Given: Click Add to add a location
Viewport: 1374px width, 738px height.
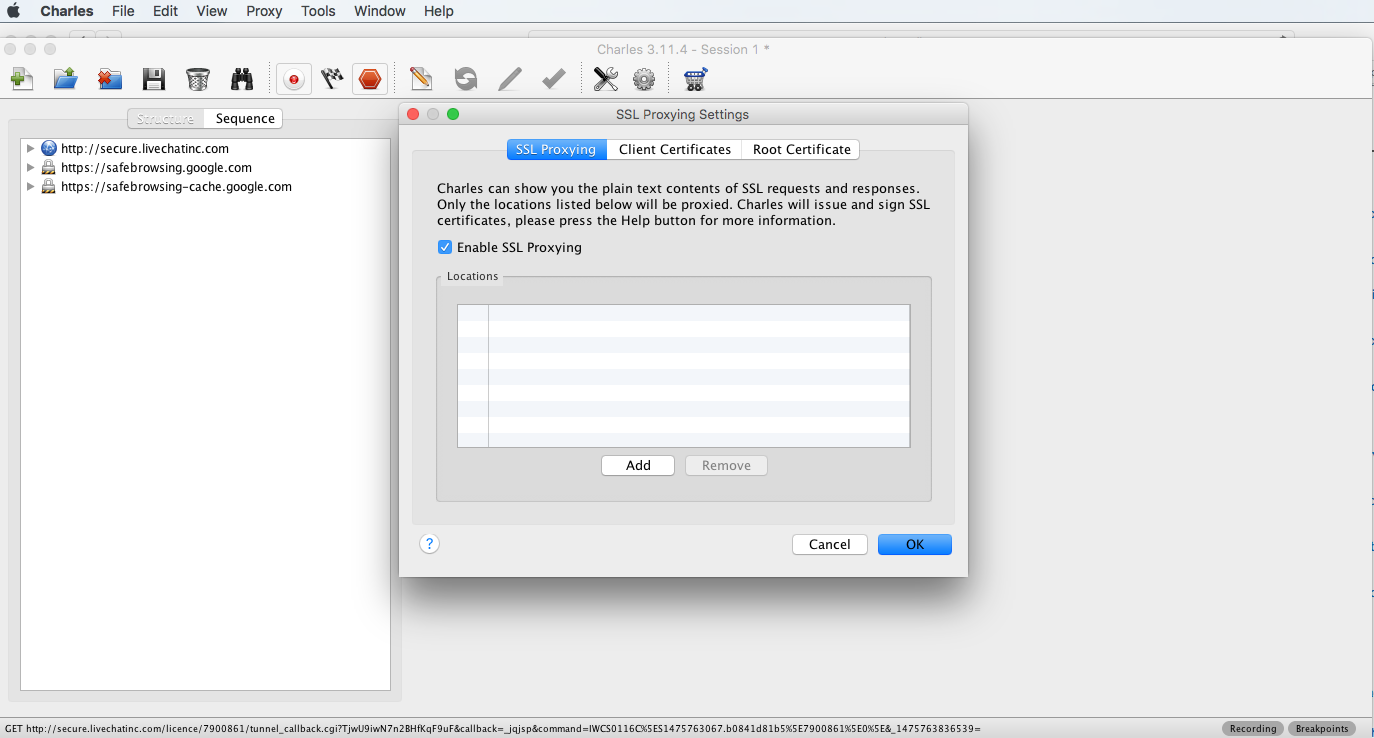Looking at the screenshot, I should click(638, 465).
